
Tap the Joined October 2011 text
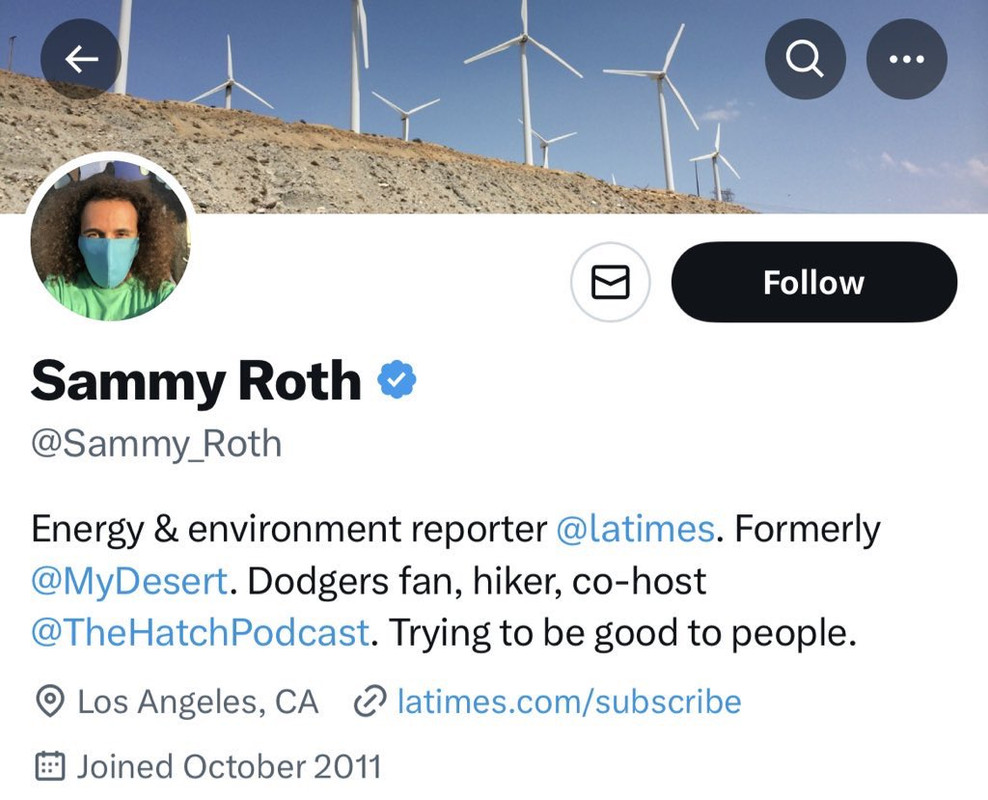coord(229,767)
